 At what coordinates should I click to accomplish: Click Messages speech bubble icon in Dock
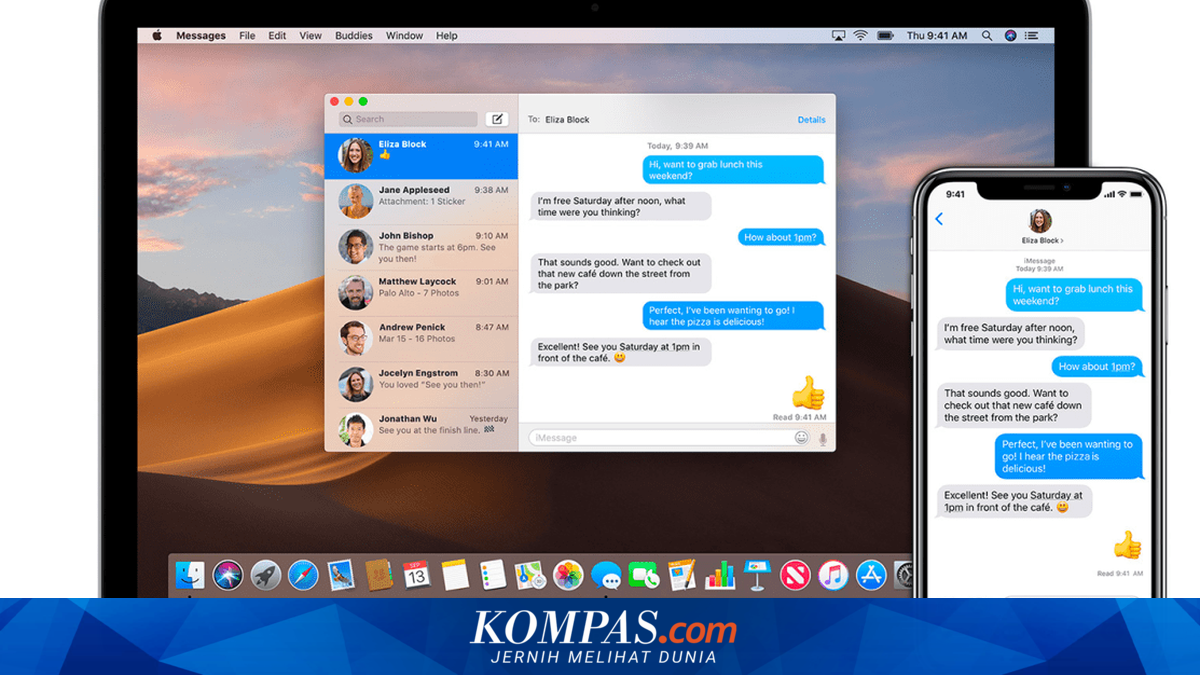click(x=606, y=575)
